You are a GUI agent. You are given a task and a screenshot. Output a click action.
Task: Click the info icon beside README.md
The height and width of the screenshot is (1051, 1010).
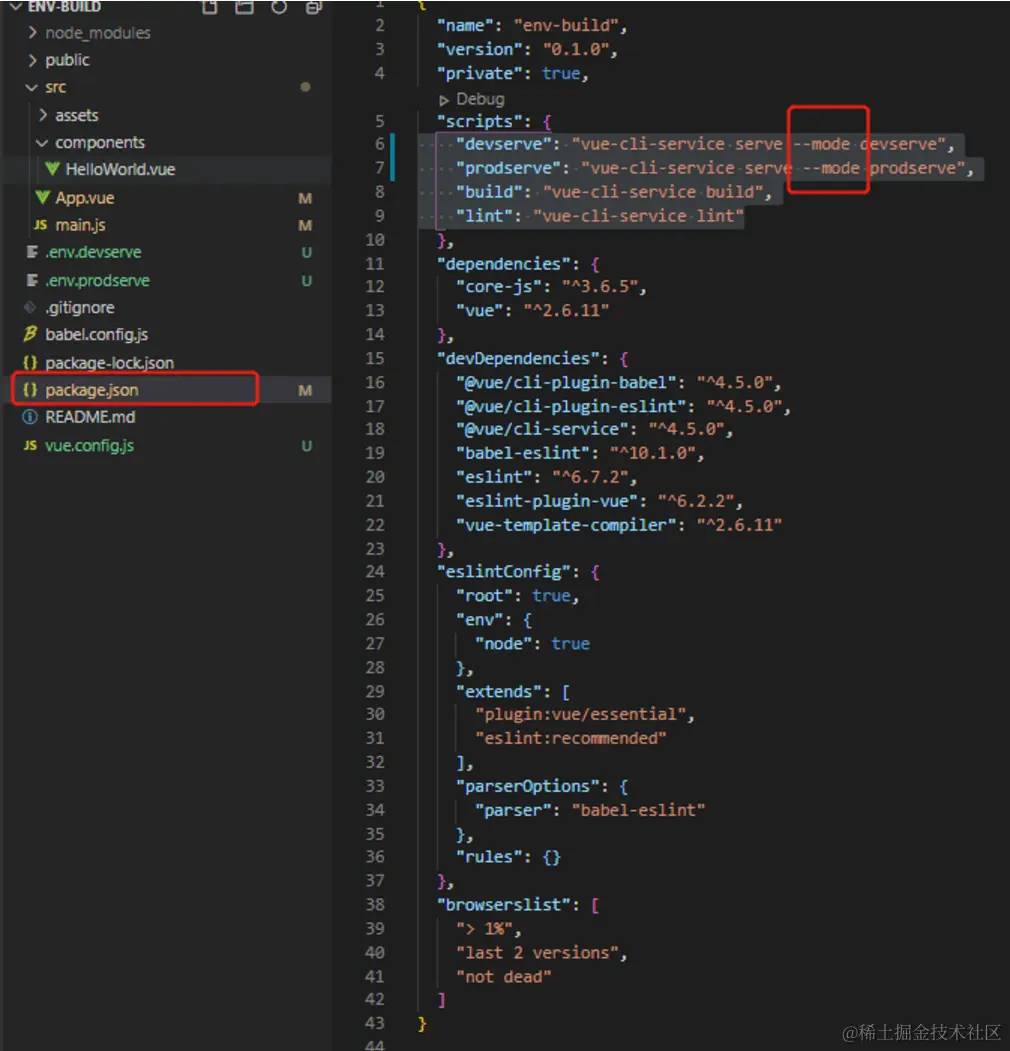(30, 417)
